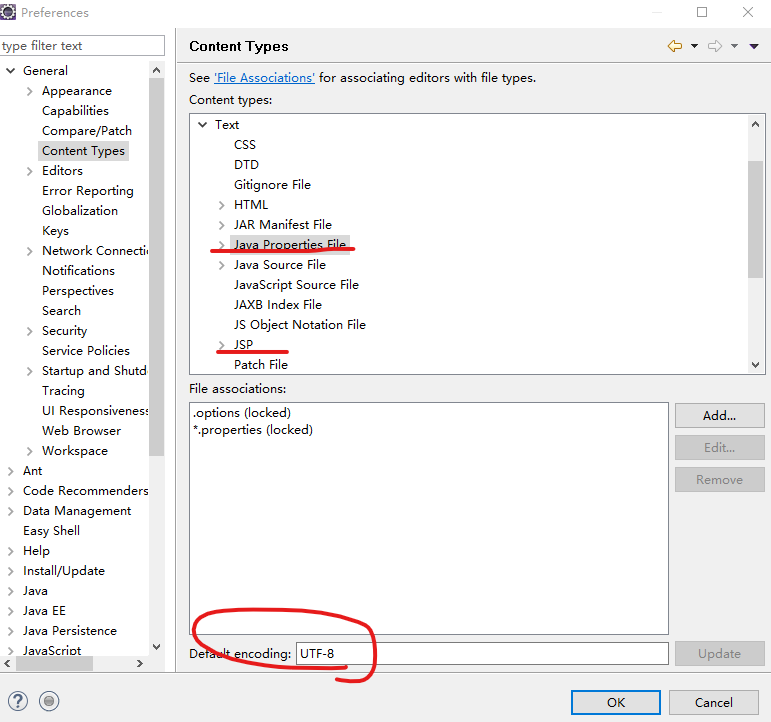The height and width of the screenshot is (722, 771).
Task: Select the Java Source File content type
Action: [x=279, y=265]
